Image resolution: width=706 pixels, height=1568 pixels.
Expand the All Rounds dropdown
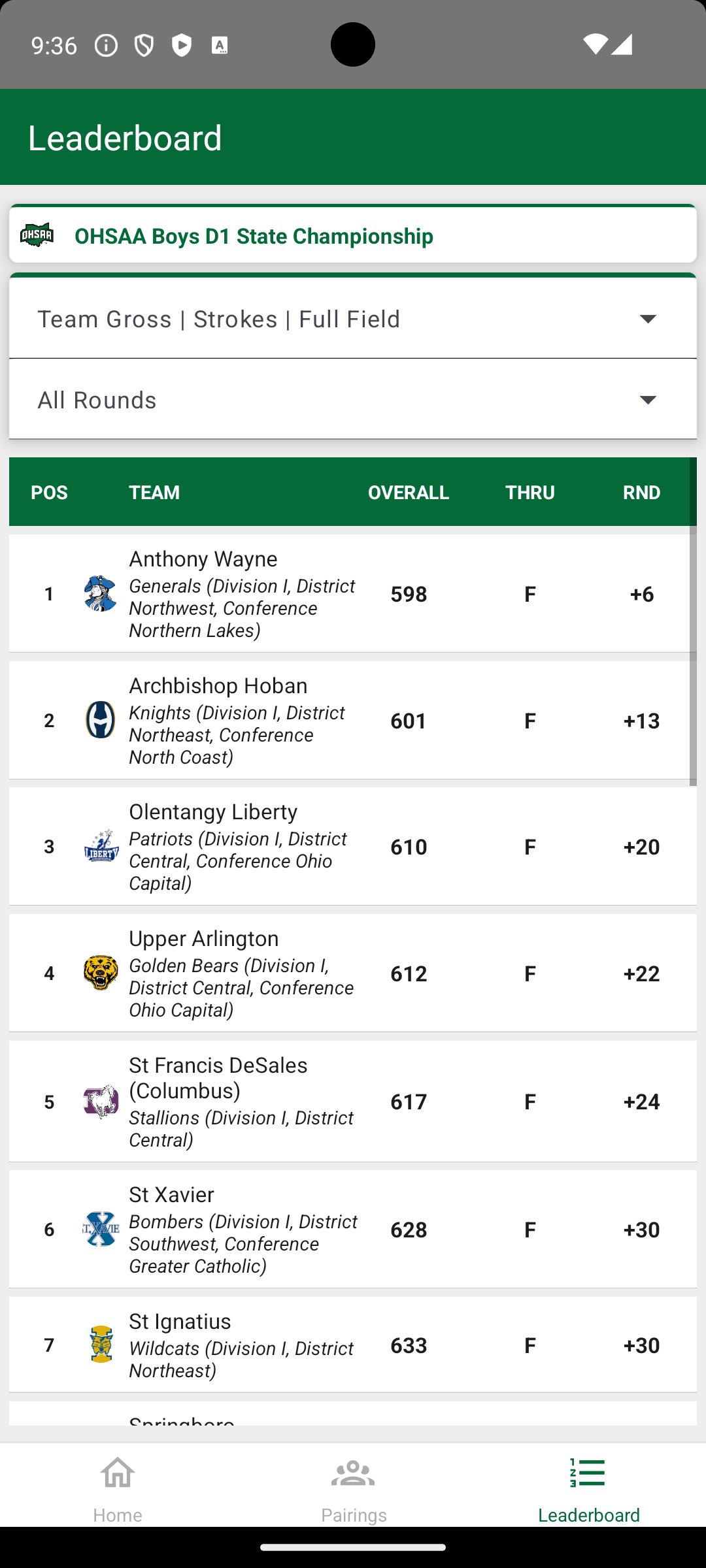pos(353,400)
